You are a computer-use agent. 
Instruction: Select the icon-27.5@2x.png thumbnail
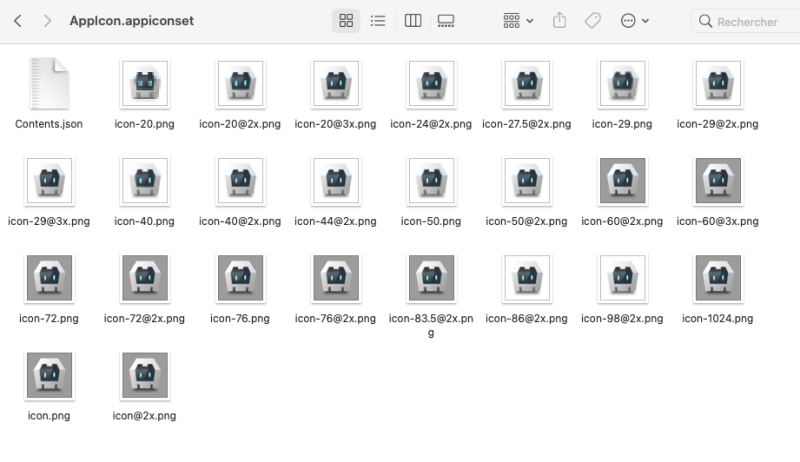(527, 84)
